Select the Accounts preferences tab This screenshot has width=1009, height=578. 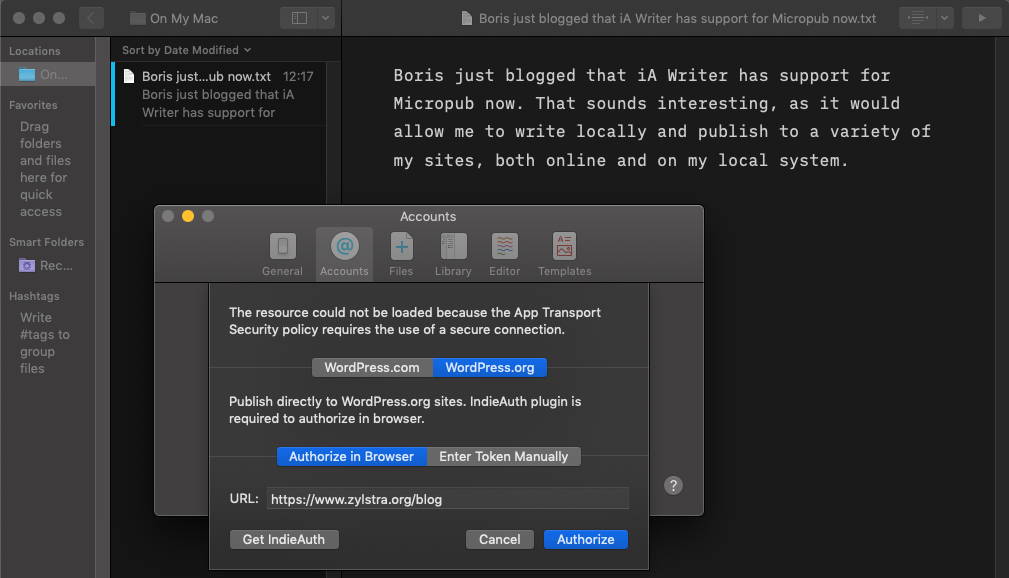point(344,255)
